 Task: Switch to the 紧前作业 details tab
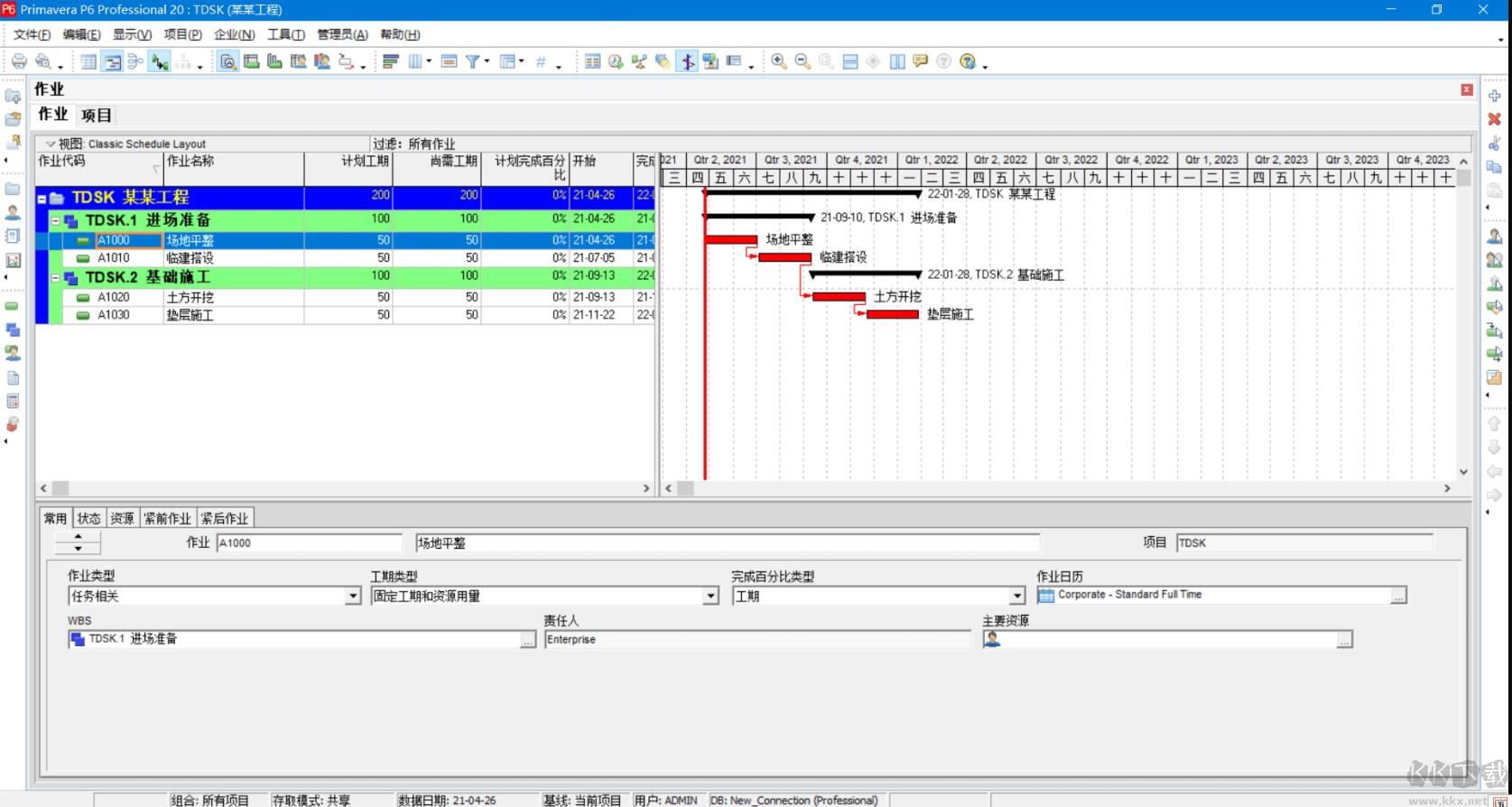pos(168,518)
